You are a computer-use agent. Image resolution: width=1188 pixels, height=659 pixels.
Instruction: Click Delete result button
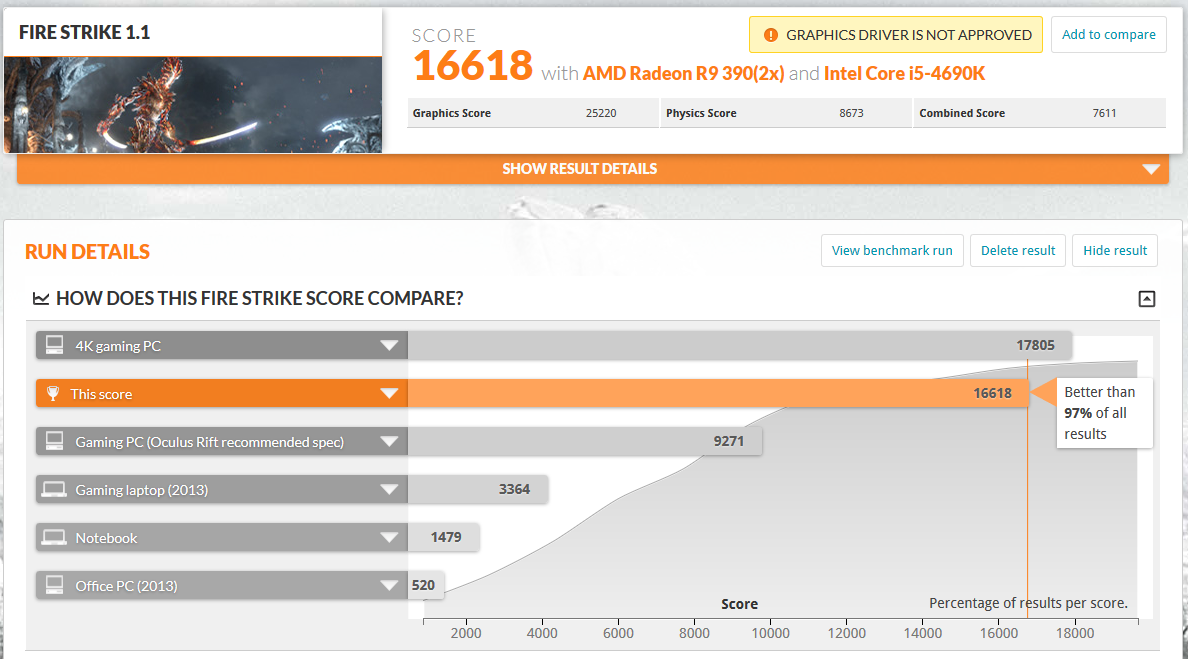[1018, 251]
